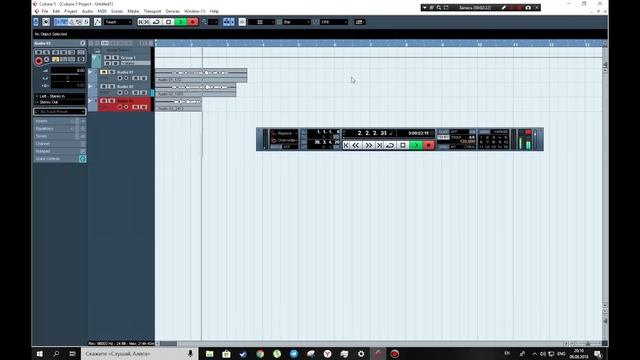Expand the Audio 01 track automation arrow
The height and width of the screenshot is (360, 640).
(x=90, y=72)
